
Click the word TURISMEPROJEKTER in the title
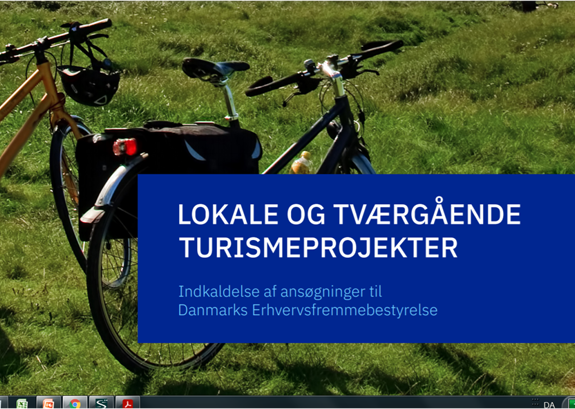318,248
